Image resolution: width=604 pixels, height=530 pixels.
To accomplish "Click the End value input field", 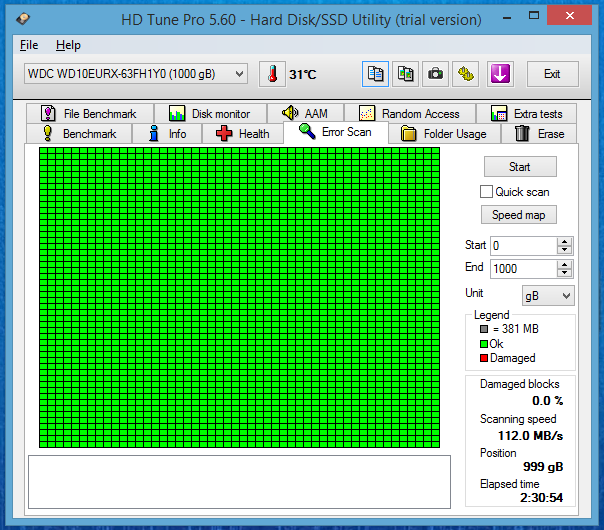I will 523,268.
